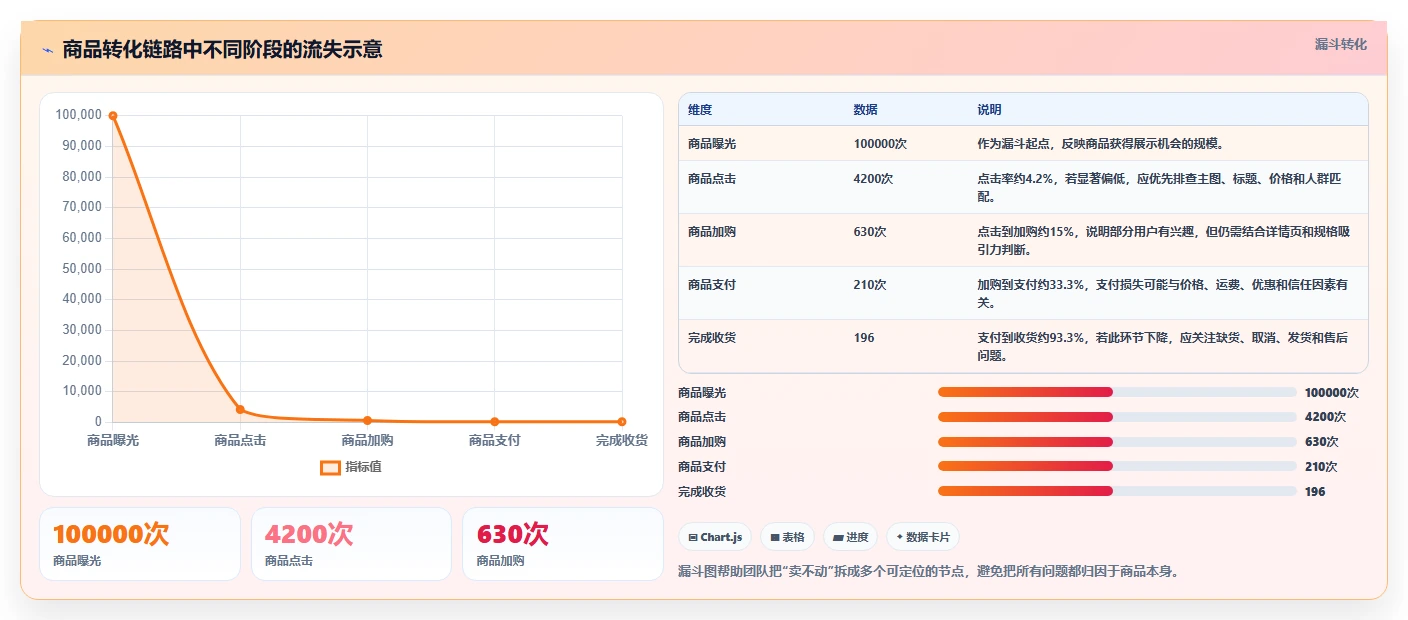
Task: Click the 商品加购 progress bar
Action: click(x=1117, y=441)
